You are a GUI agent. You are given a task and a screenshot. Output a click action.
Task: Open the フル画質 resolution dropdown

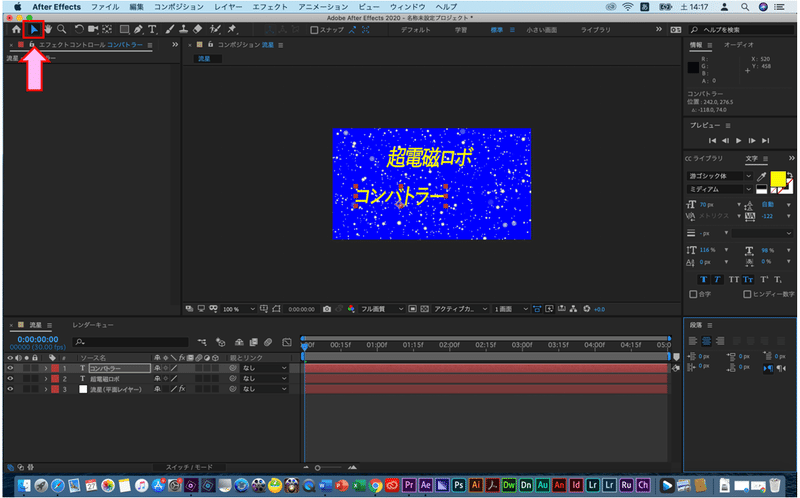coord(382,309)
